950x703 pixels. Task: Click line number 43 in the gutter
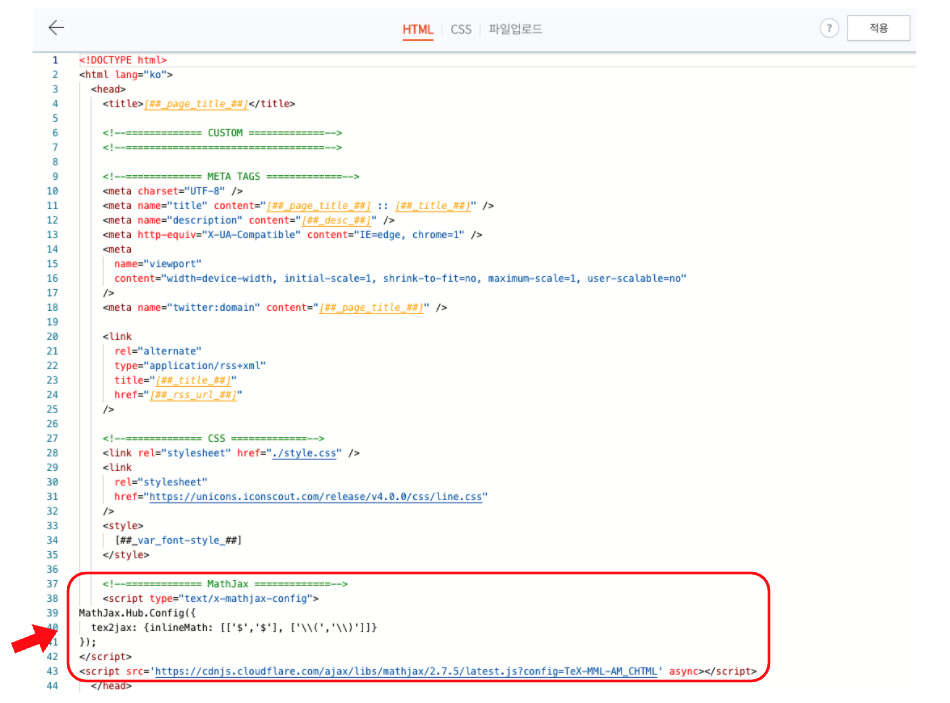pyautogui.click(x=53, y=671)
